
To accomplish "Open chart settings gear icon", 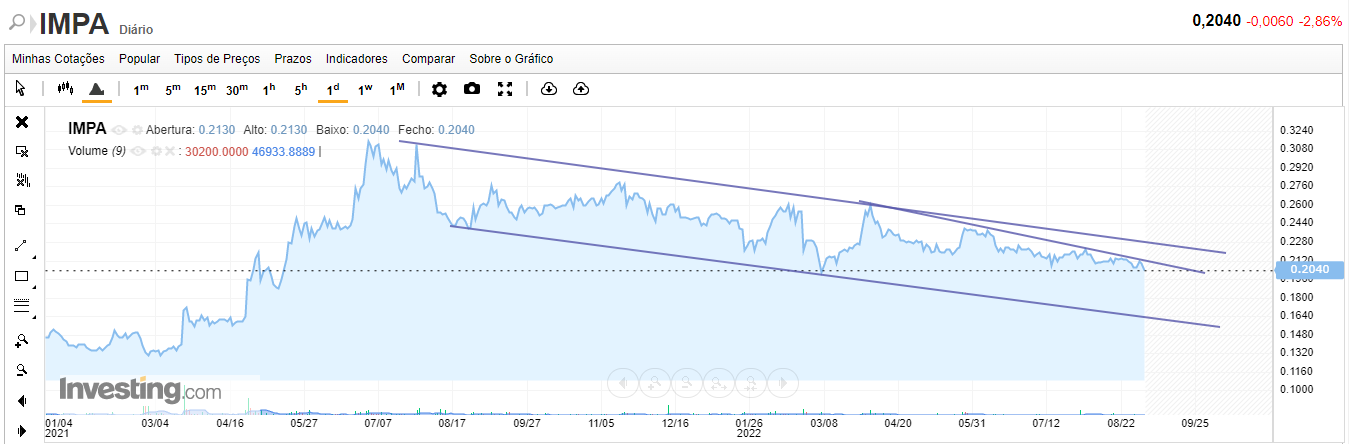I will tap(439, 89).
